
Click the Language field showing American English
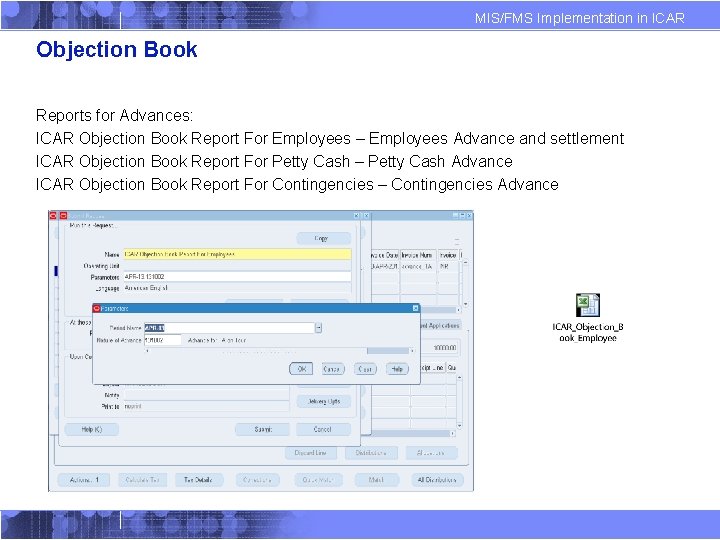point(237,288)
